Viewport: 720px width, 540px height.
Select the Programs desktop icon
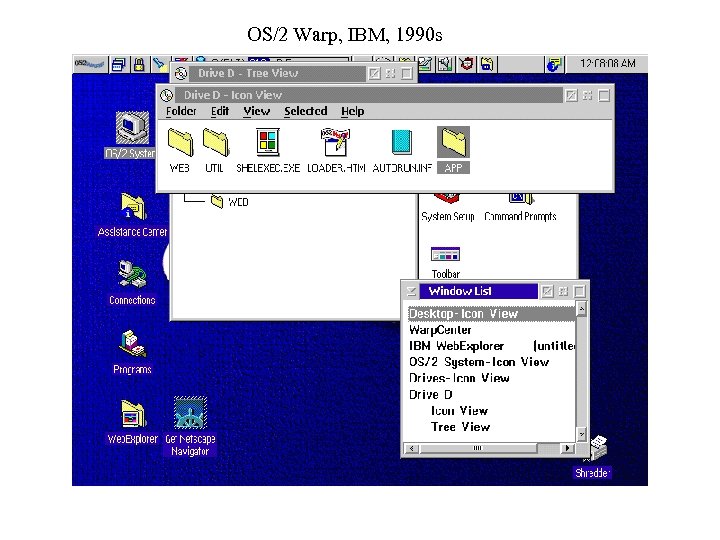(x=132, y=352)
